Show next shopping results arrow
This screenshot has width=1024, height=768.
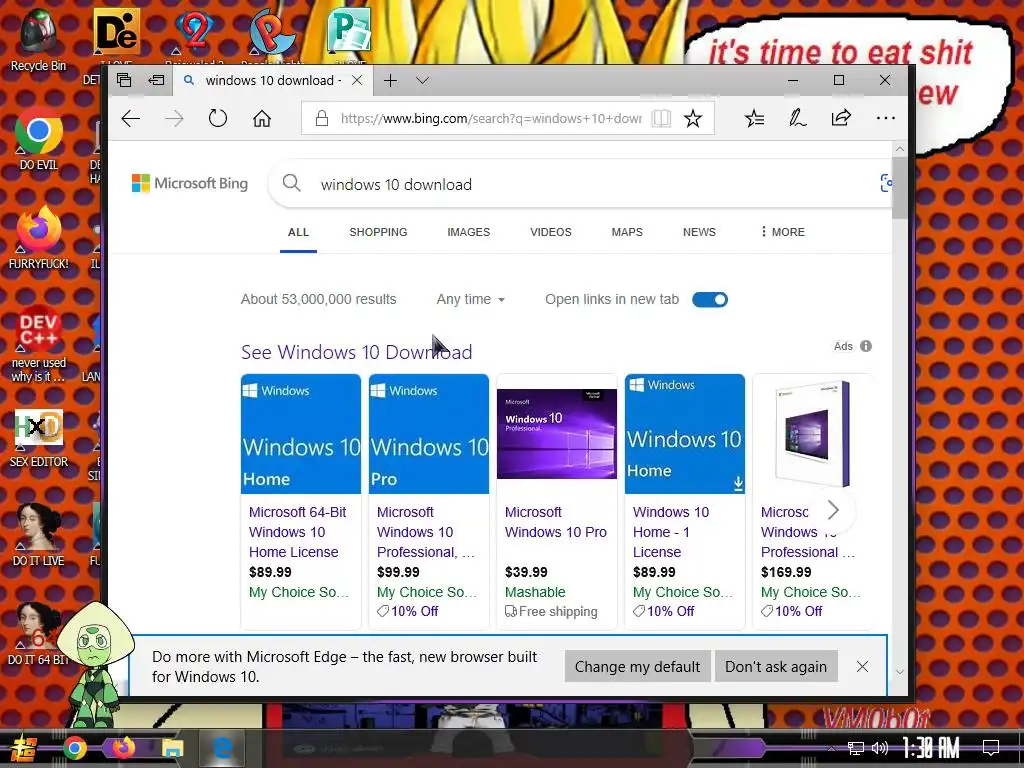tap(832, 509)
